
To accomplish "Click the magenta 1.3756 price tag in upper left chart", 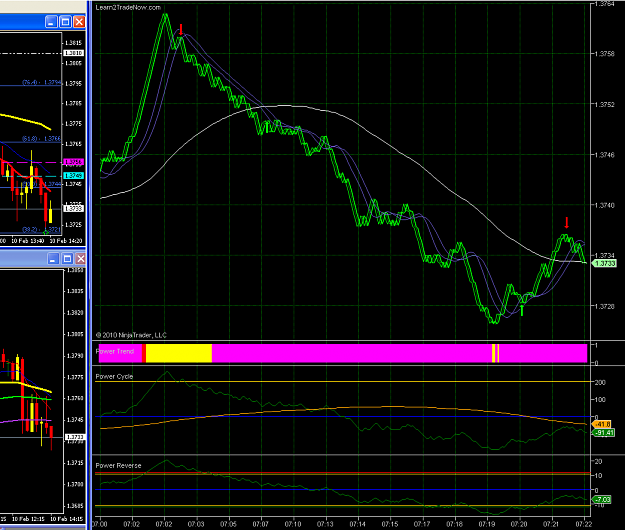I will click(73, 162).
